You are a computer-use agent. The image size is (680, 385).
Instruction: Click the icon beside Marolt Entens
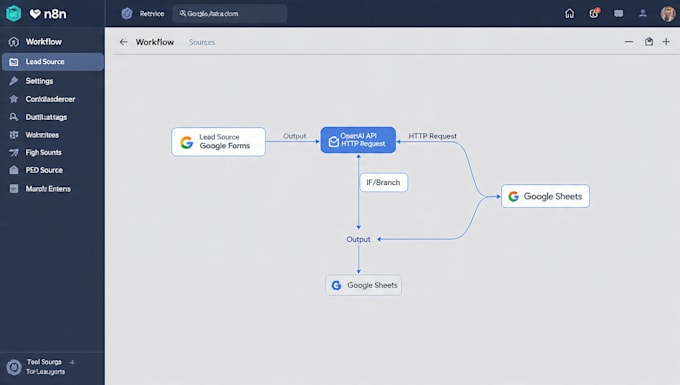(x=14, y=189)
